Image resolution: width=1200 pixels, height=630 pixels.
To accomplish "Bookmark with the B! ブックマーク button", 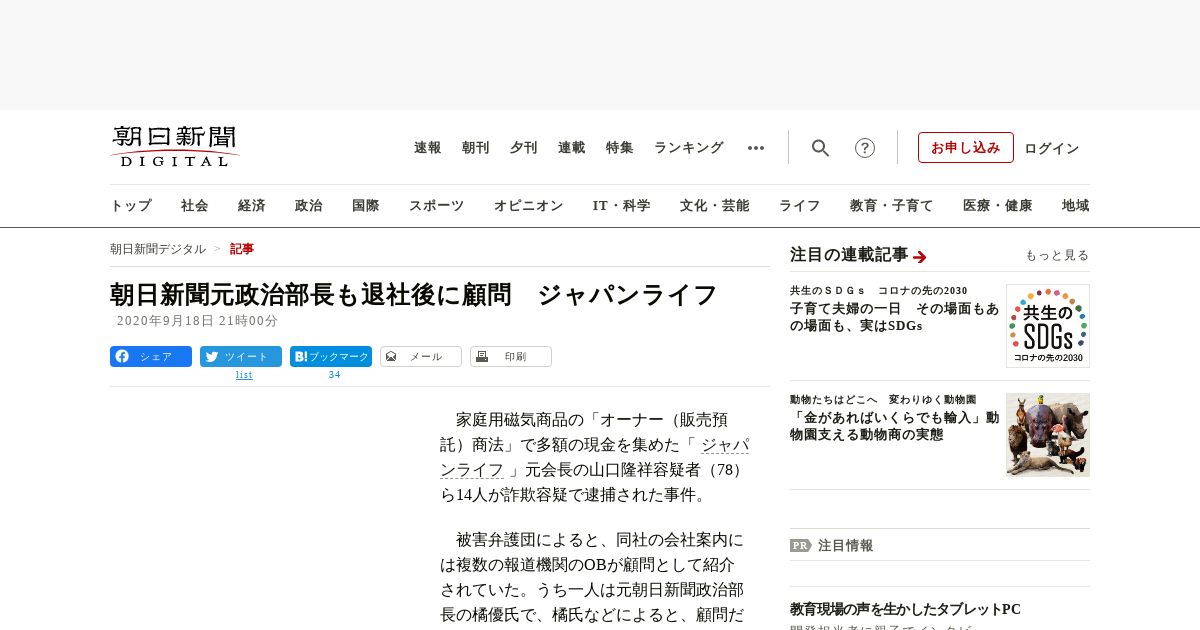I will (x=331, y=357).
